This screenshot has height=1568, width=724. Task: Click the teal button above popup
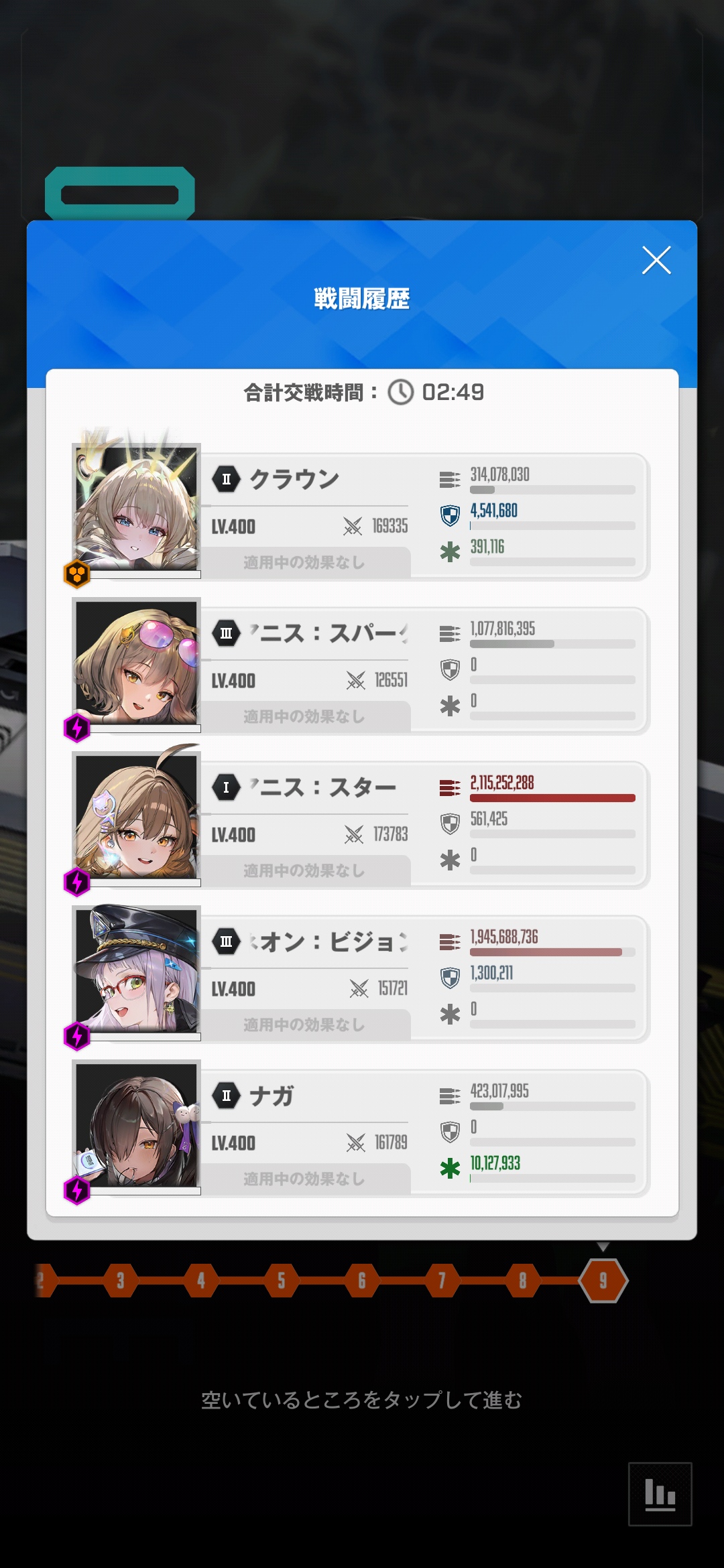coord(120,194)
